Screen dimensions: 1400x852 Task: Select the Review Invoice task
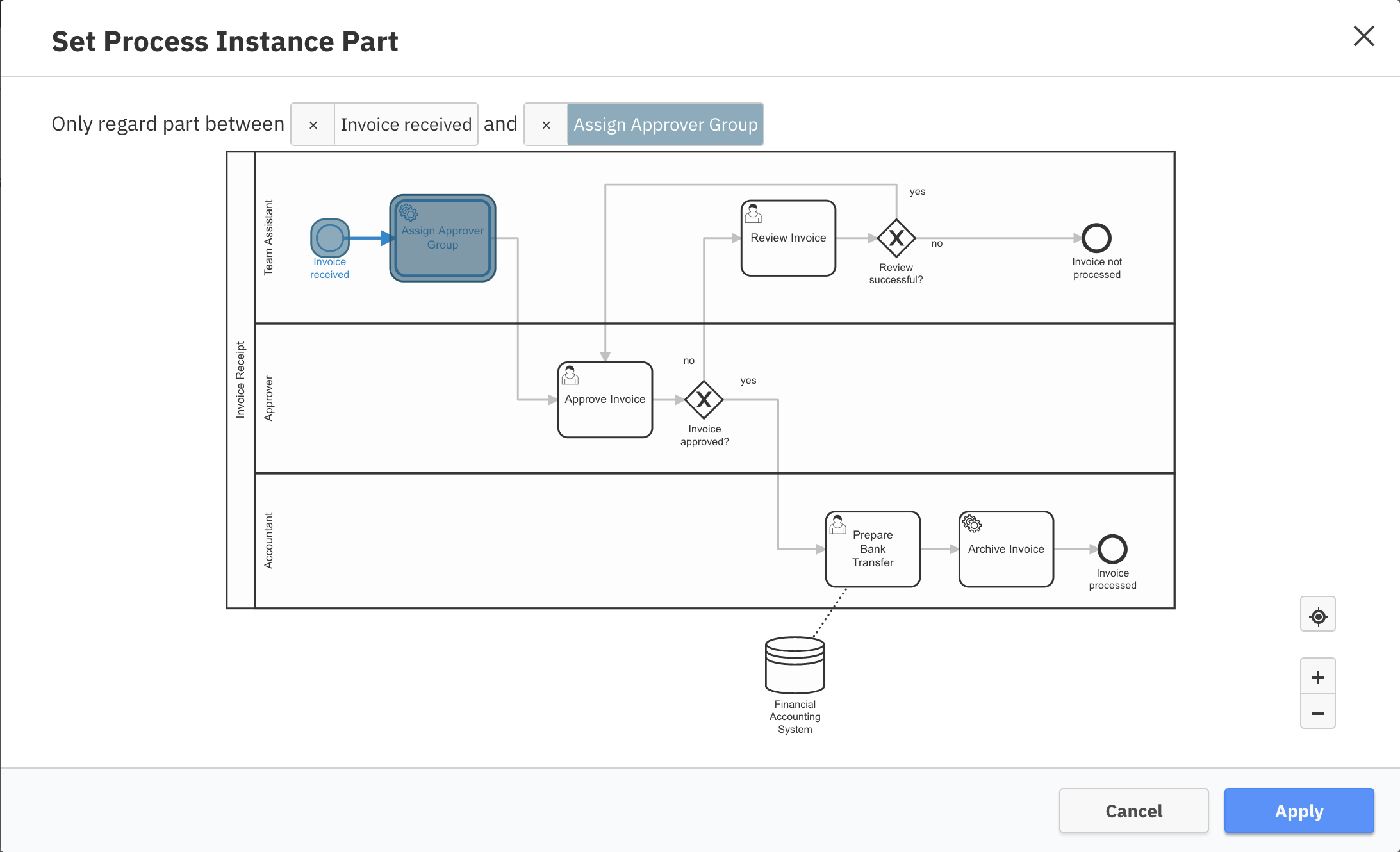[x=788, y=238]
